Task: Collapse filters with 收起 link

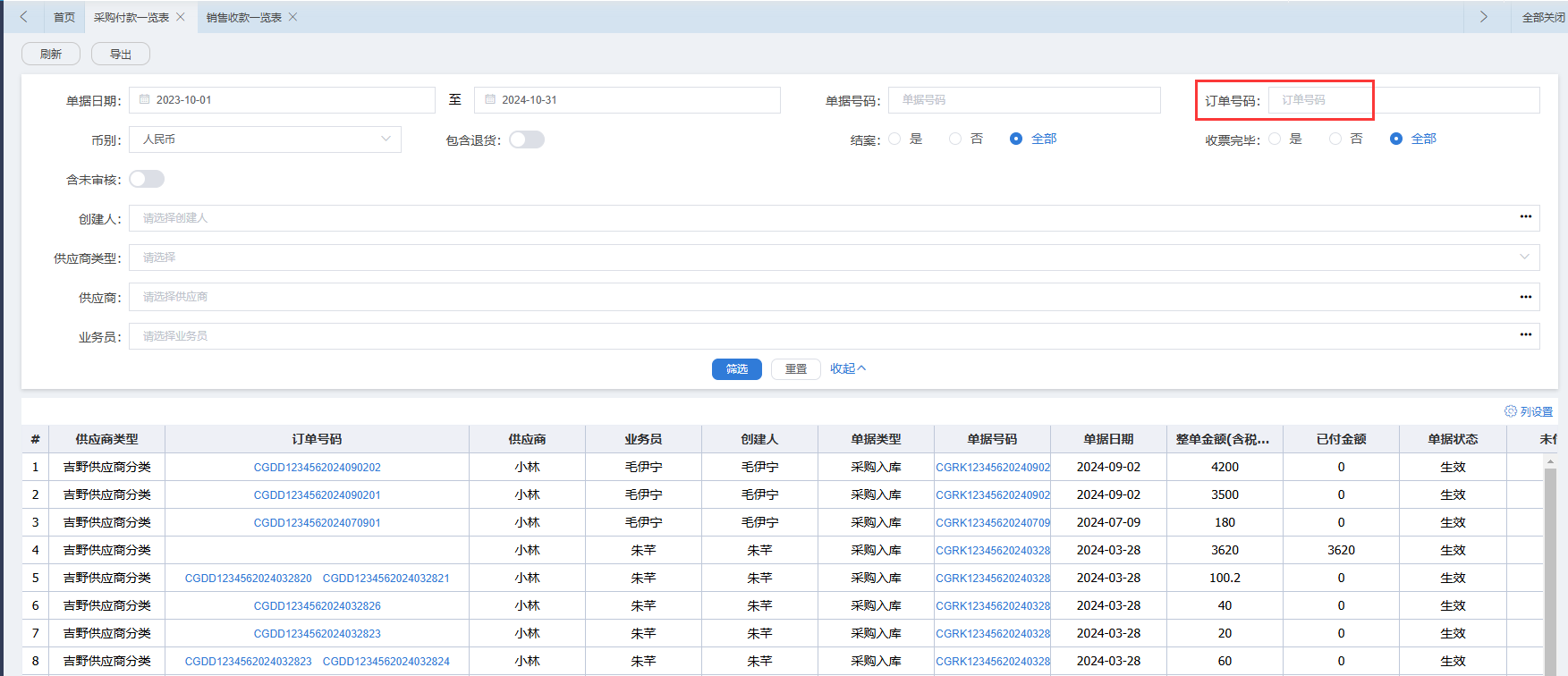Action: point(847,368)
